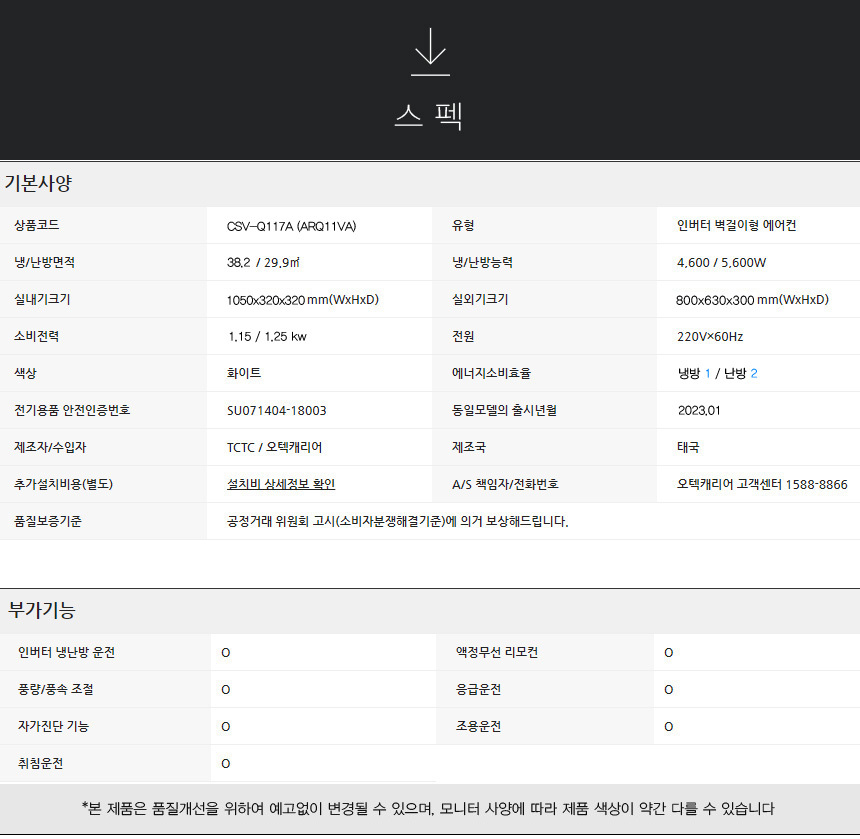Click the O mark for 자가진단 기능
The width and height of the screenshot is (860, 839).
click(226, 727)
